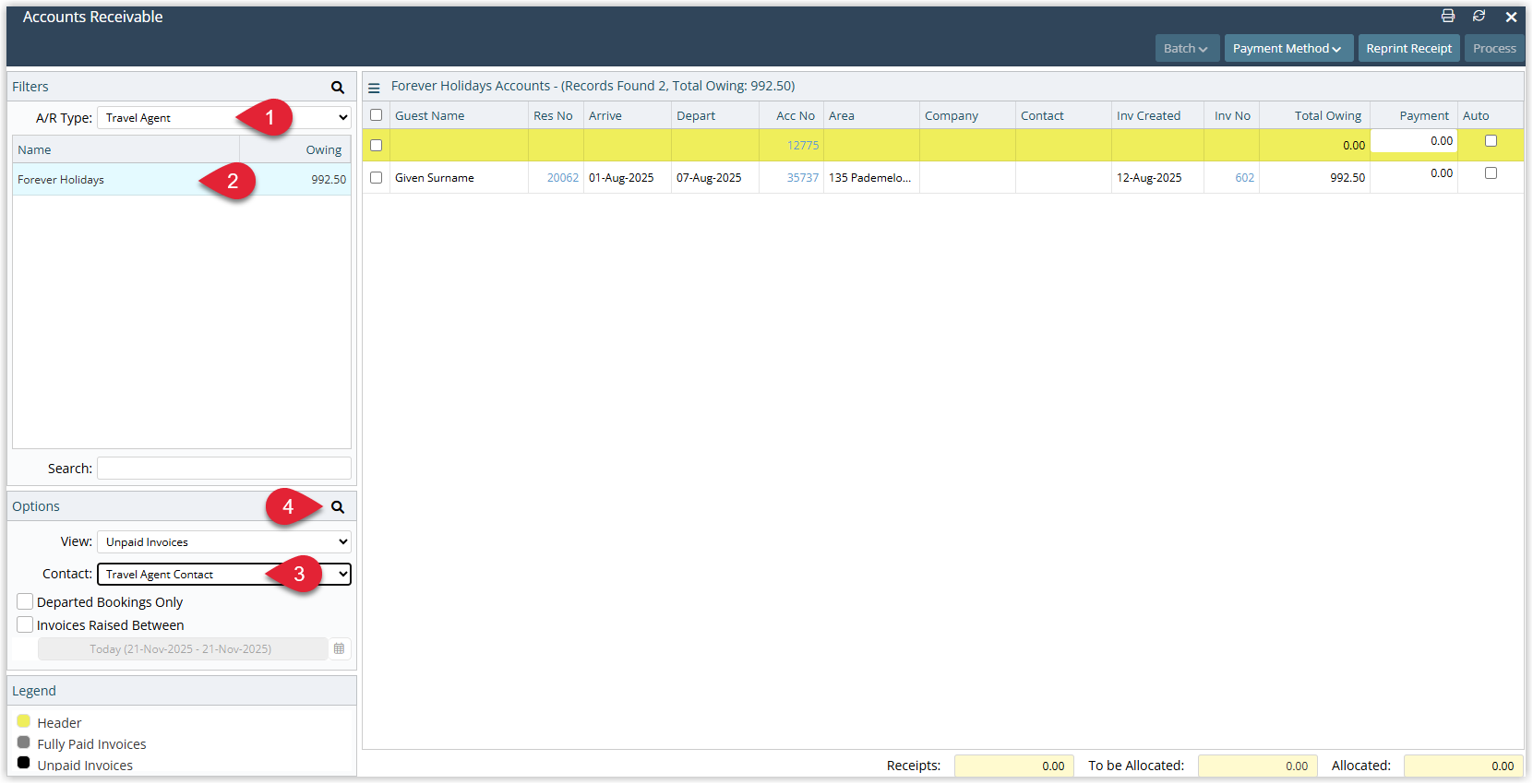Click the yellow Header legend swatch
Screen dimensions: 1533x784
tap(24, 721)
